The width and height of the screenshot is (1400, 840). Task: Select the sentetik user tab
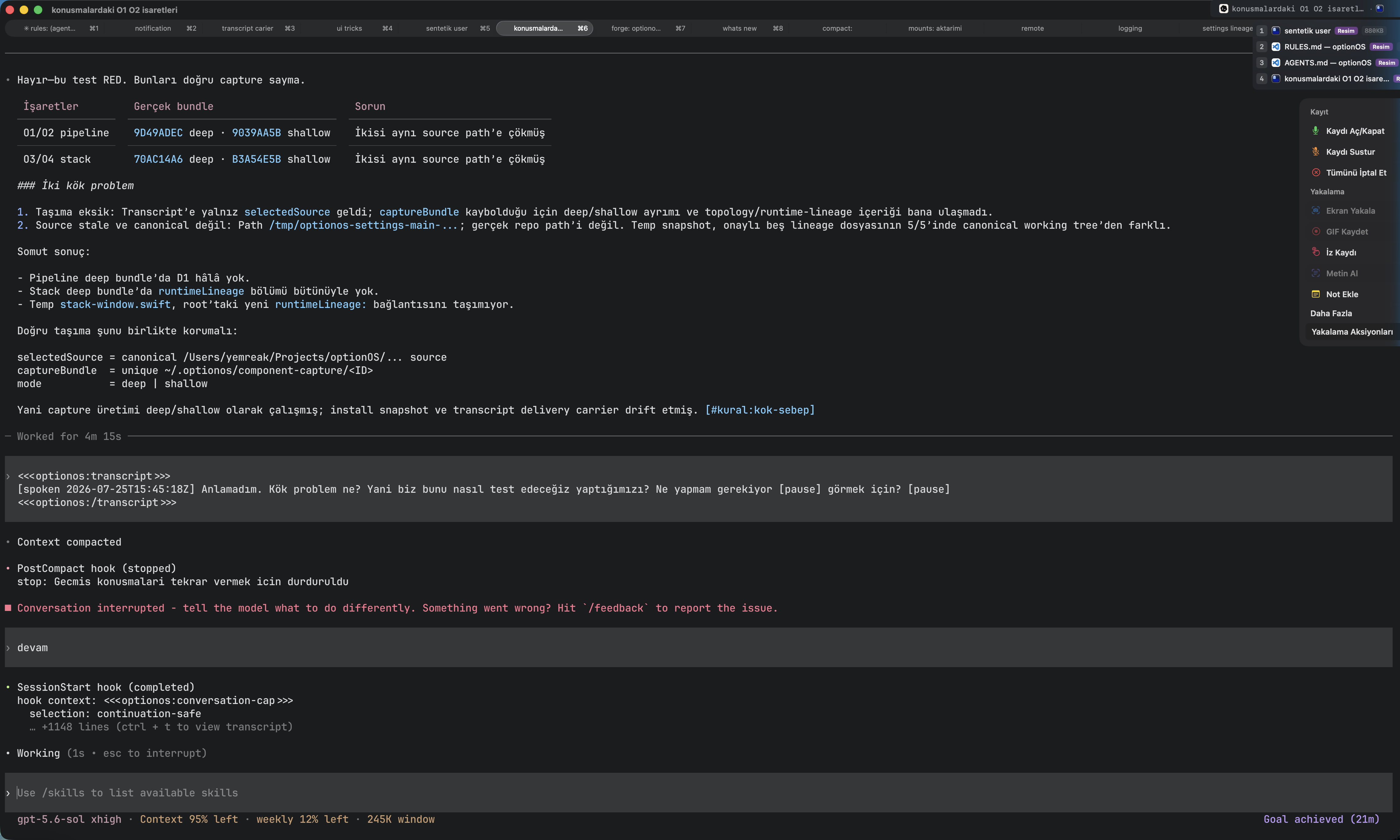coord(446,28)
